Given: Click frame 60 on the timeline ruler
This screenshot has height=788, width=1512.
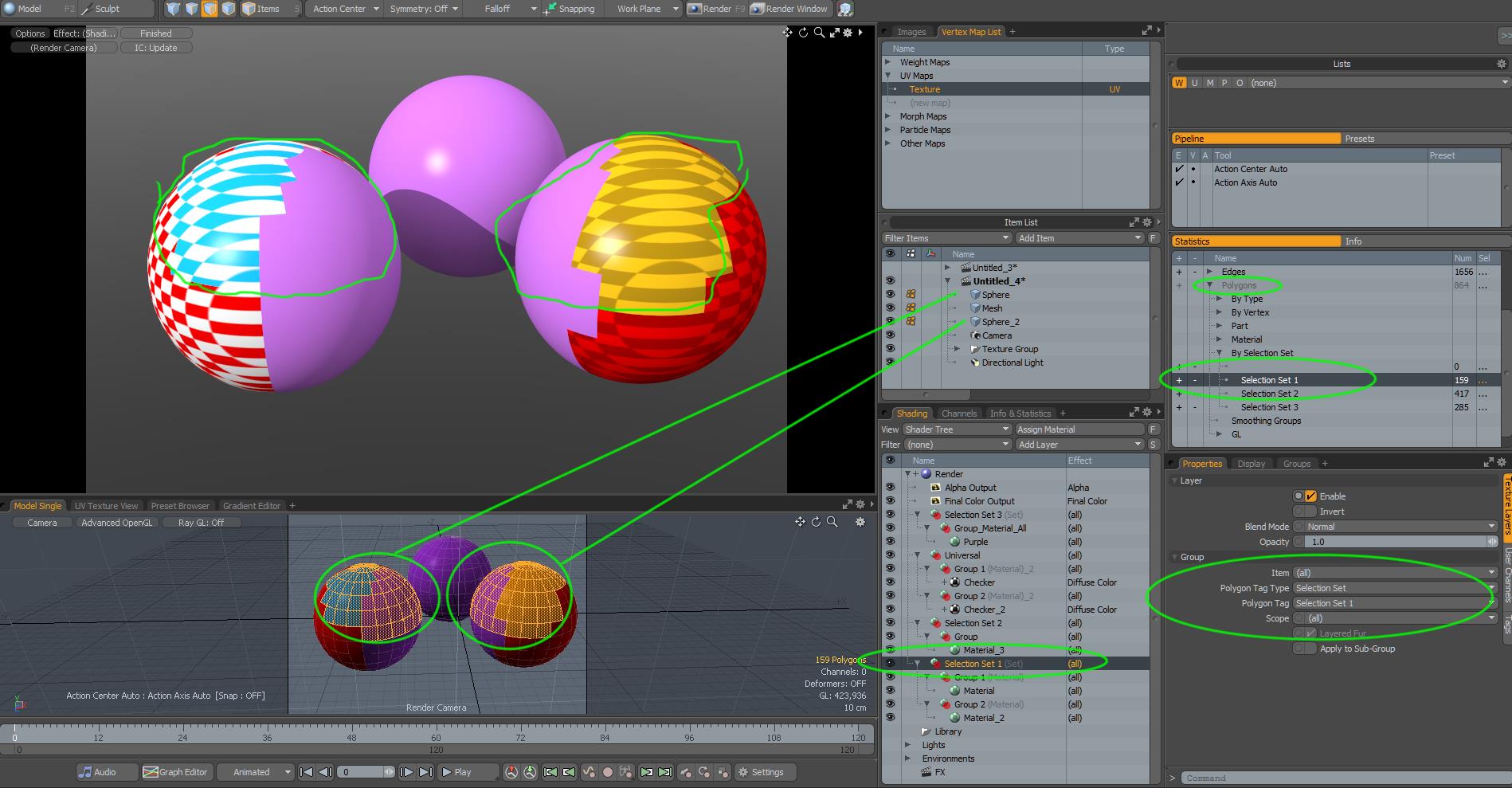Looking at the screenshot, I should tap(436, 738).
